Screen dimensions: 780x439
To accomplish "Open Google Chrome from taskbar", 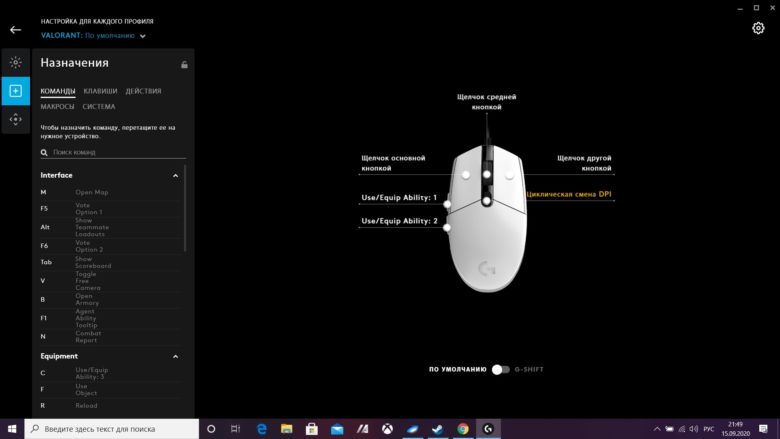I will 463,429.
